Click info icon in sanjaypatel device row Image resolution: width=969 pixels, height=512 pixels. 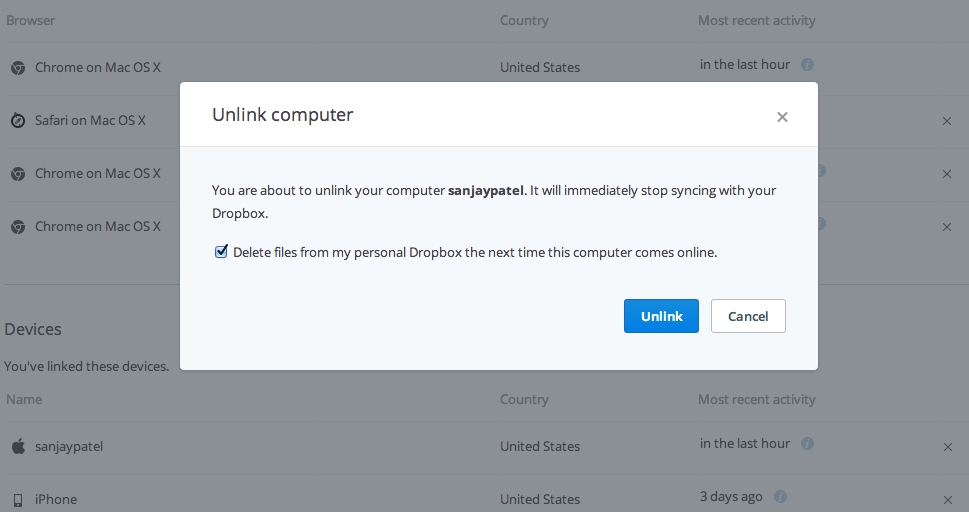(x=808, y=444)
